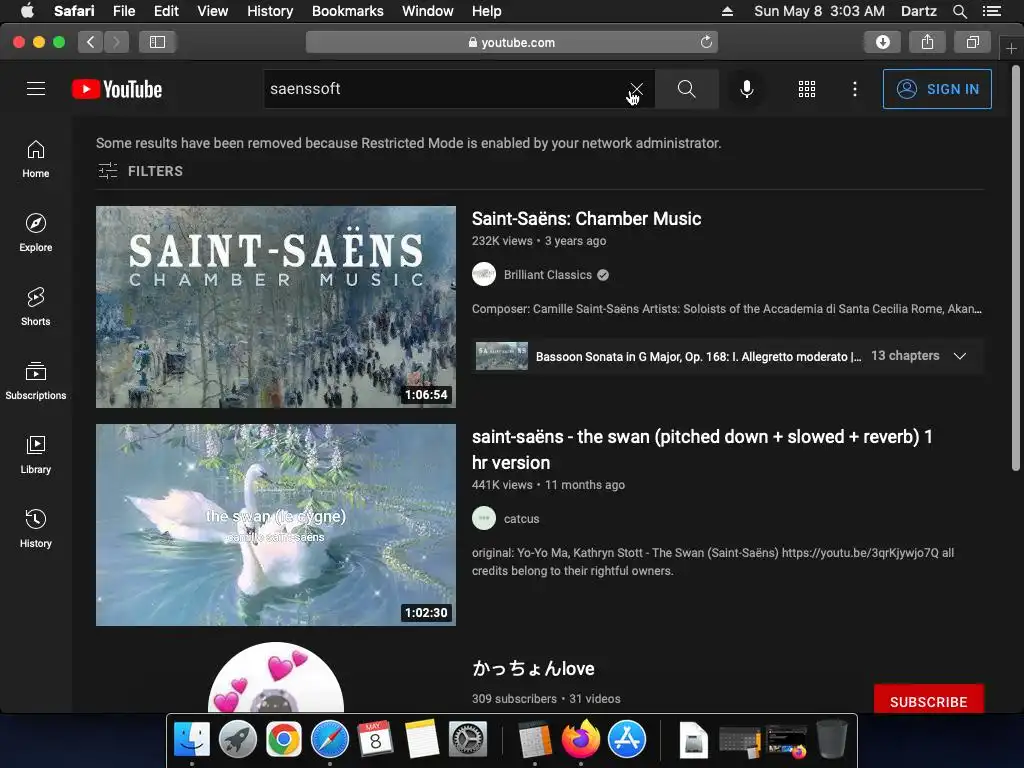Open the Window menu
The height and width of the screenshot is (768, 1024).
coord(428,11)
